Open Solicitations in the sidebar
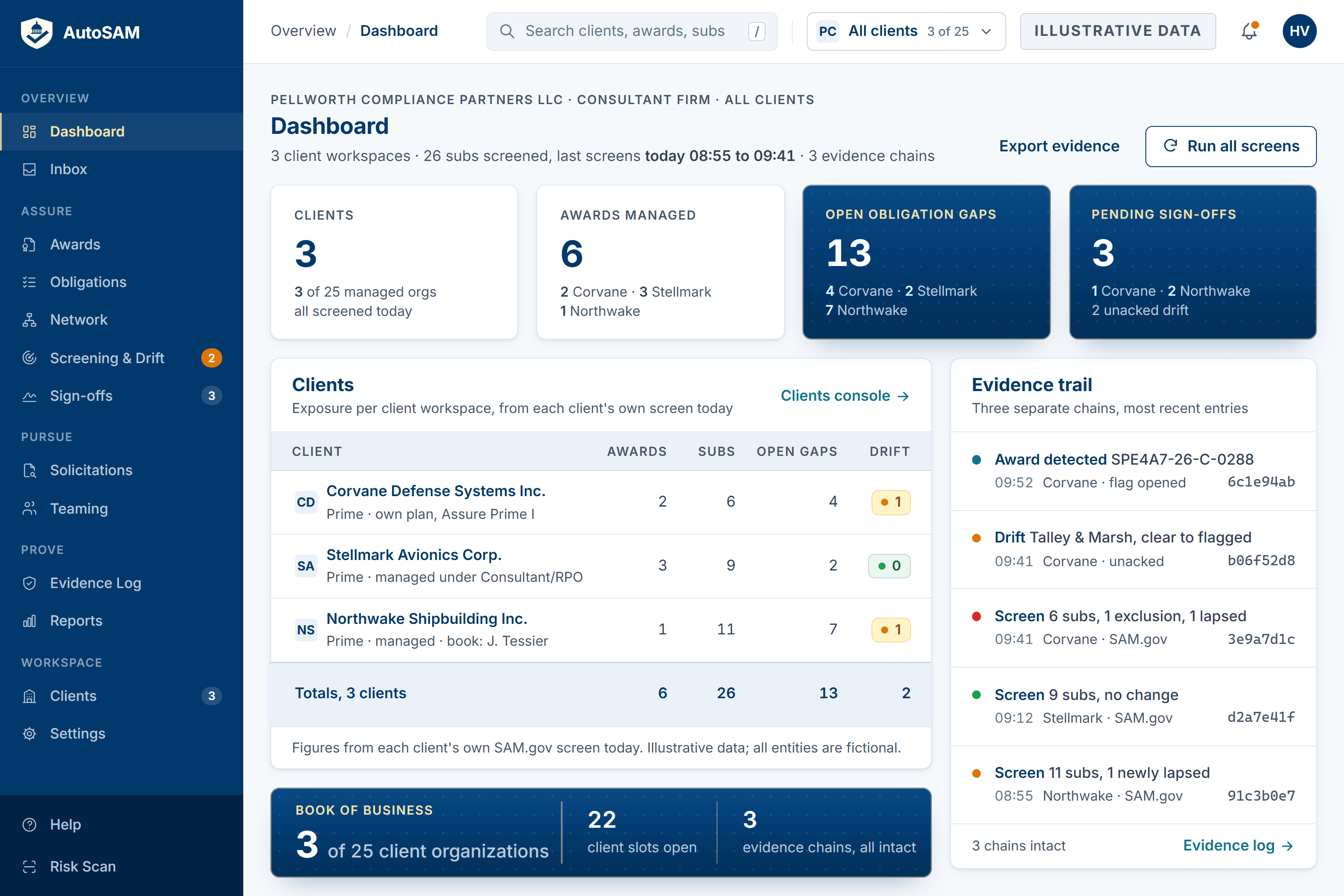This screenshot has height=896, width=1344. coord(122,470)
